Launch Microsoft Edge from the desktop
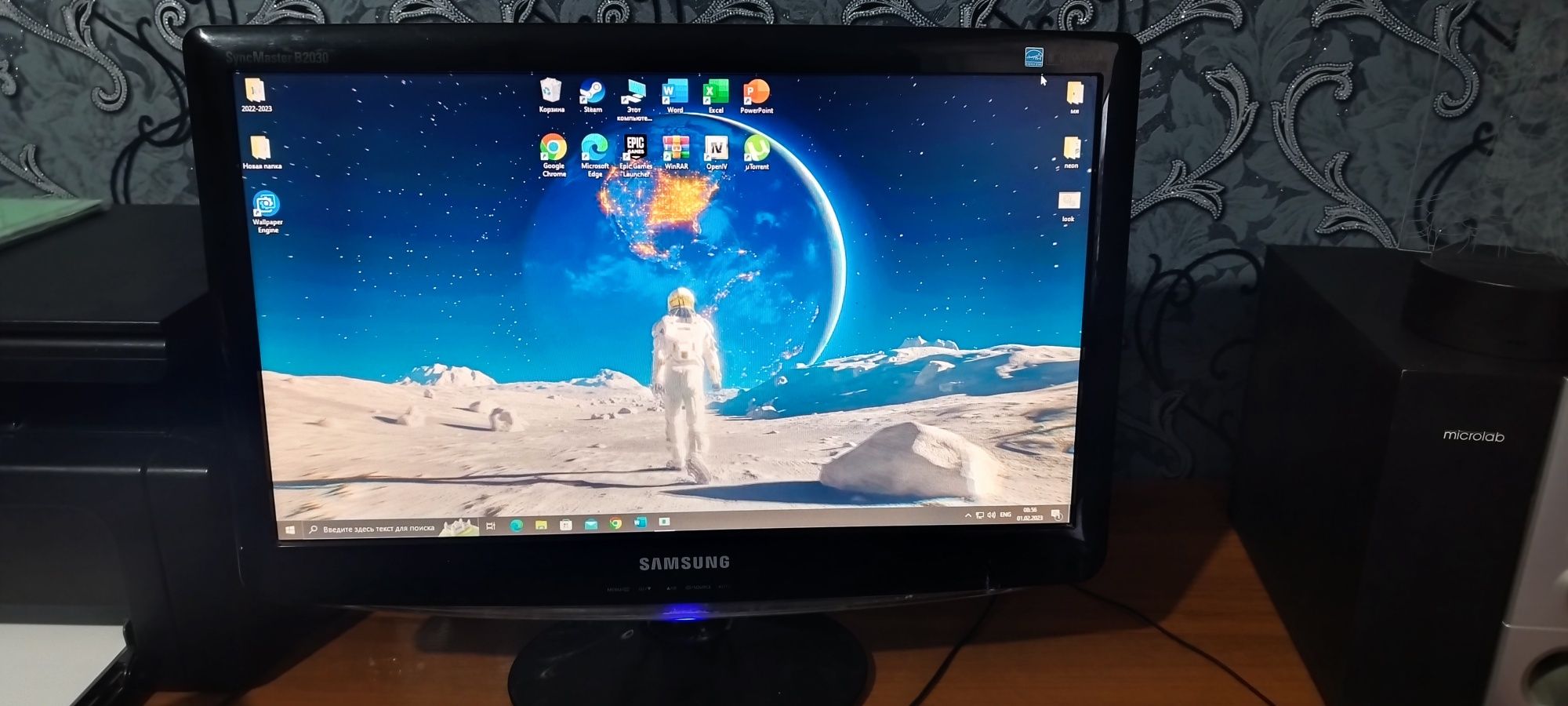This screenshot has width=1568, height=706. (595, 155)
